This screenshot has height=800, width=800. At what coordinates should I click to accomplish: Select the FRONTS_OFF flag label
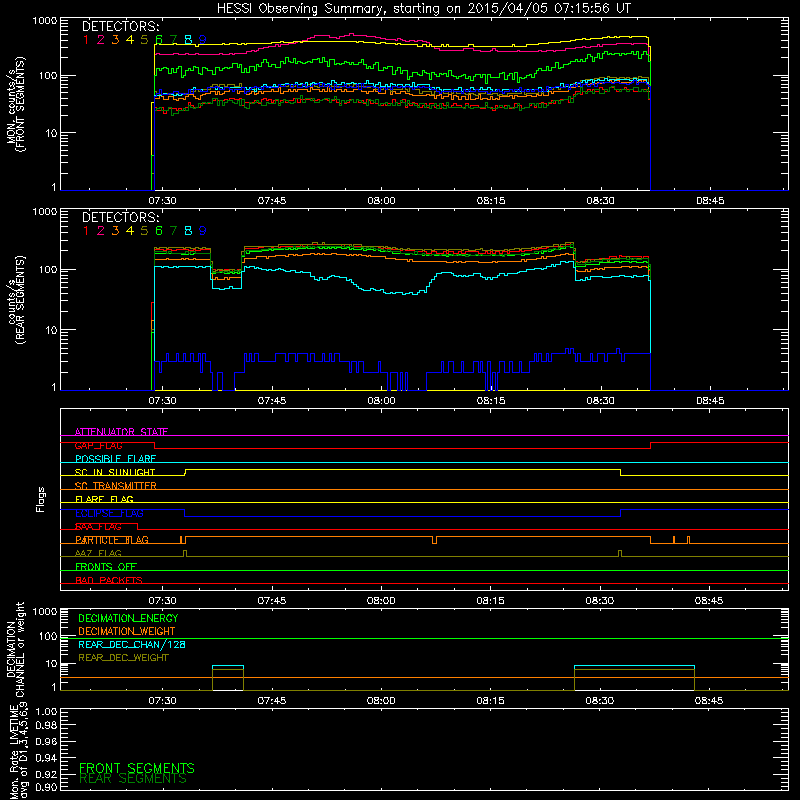(x=106, y=567)
